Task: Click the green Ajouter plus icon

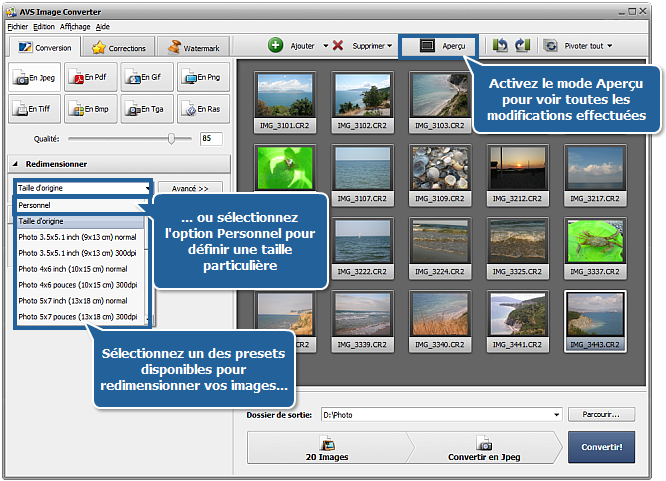Action: pyautogui.click(x=276, y=46)
